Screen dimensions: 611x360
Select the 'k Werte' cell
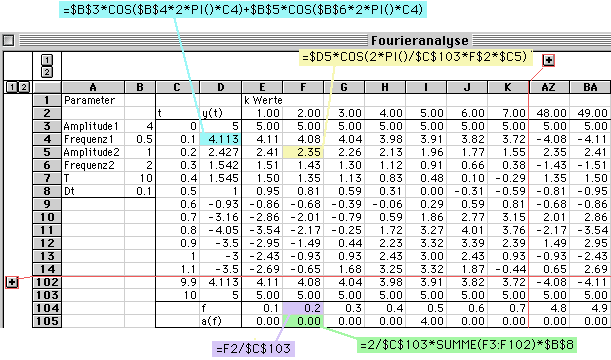point(262,100)
